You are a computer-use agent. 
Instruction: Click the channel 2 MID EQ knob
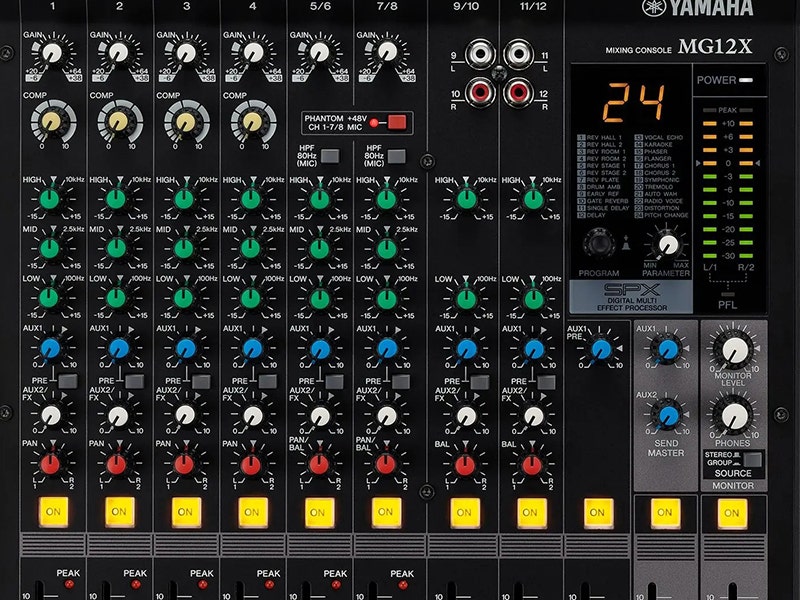coord(116,248)
